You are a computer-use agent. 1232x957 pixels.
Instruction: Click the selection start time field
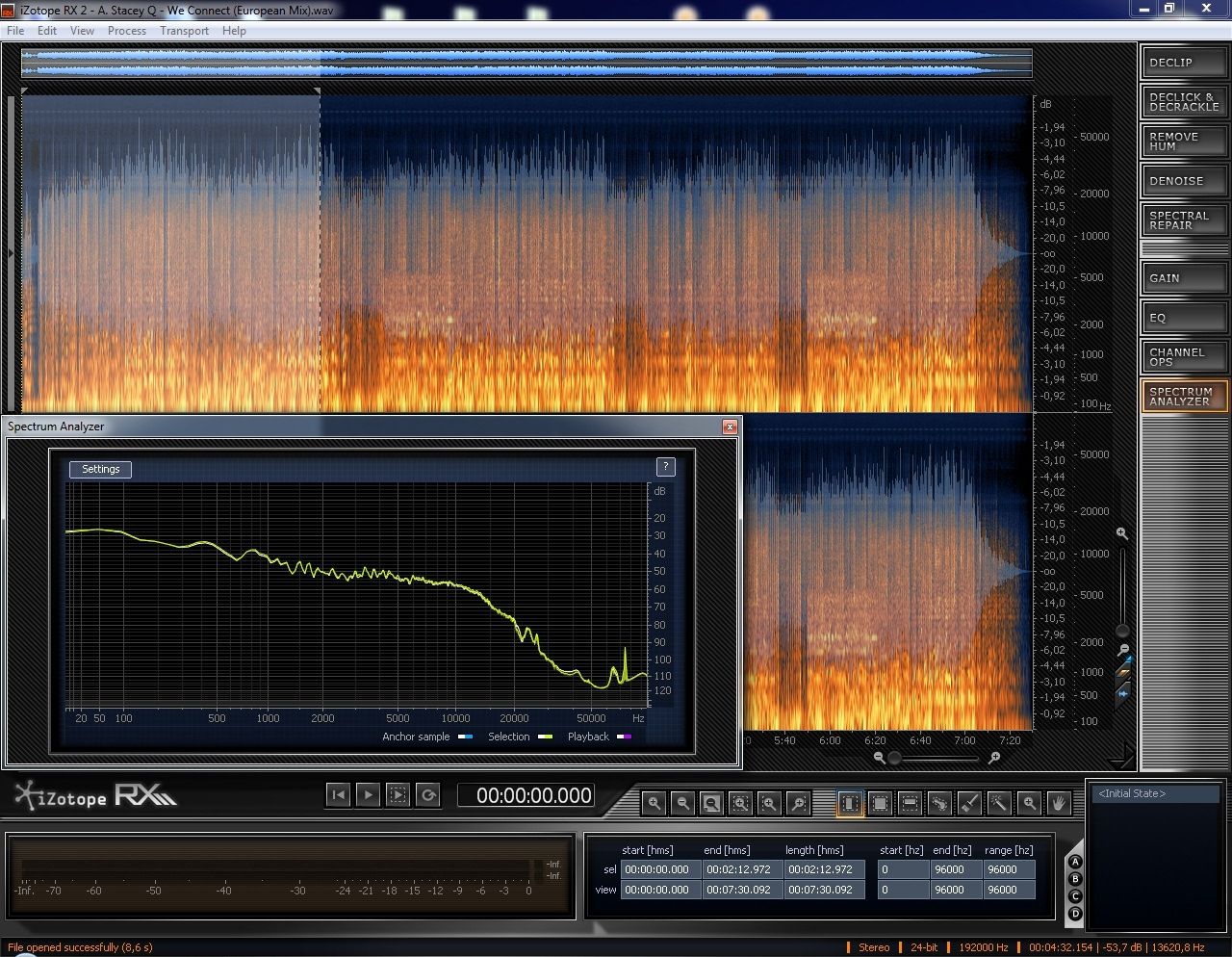tap(660, 869)
